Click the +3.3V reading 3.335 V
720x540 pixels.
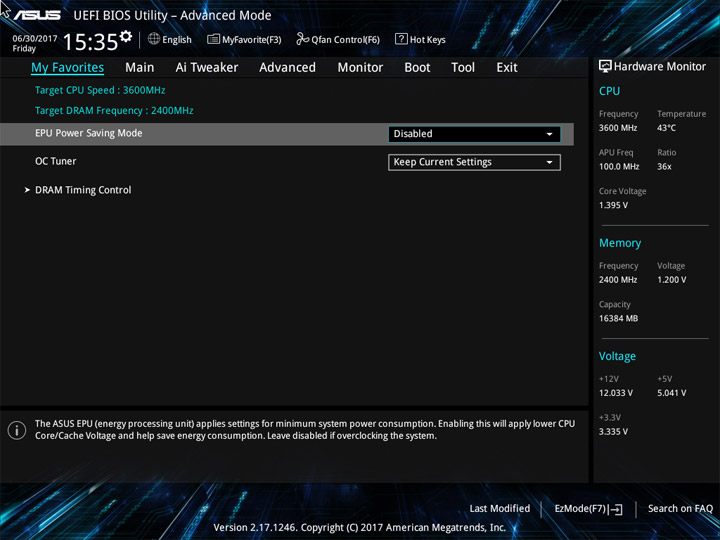click(x=613, y=432)
